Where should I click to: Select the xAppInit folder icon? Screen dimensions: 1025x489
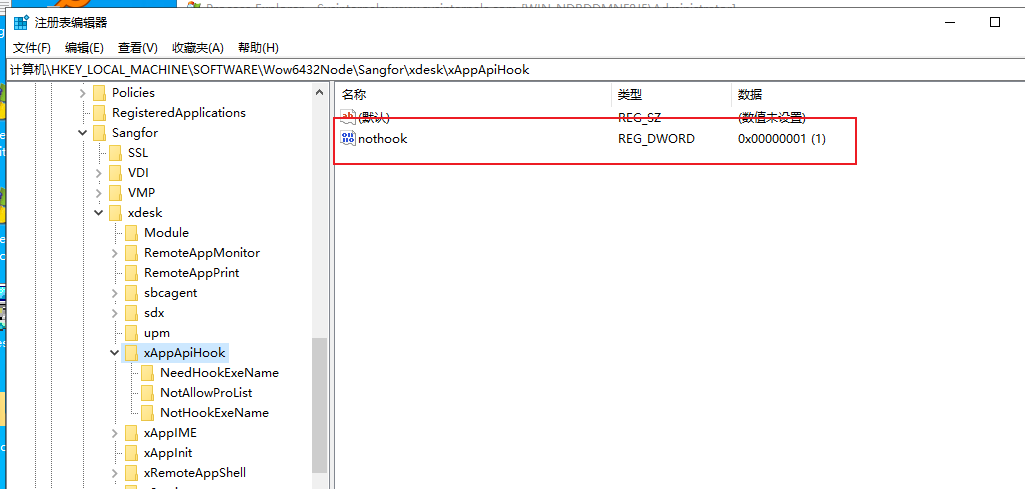click(x=131, y=452)
